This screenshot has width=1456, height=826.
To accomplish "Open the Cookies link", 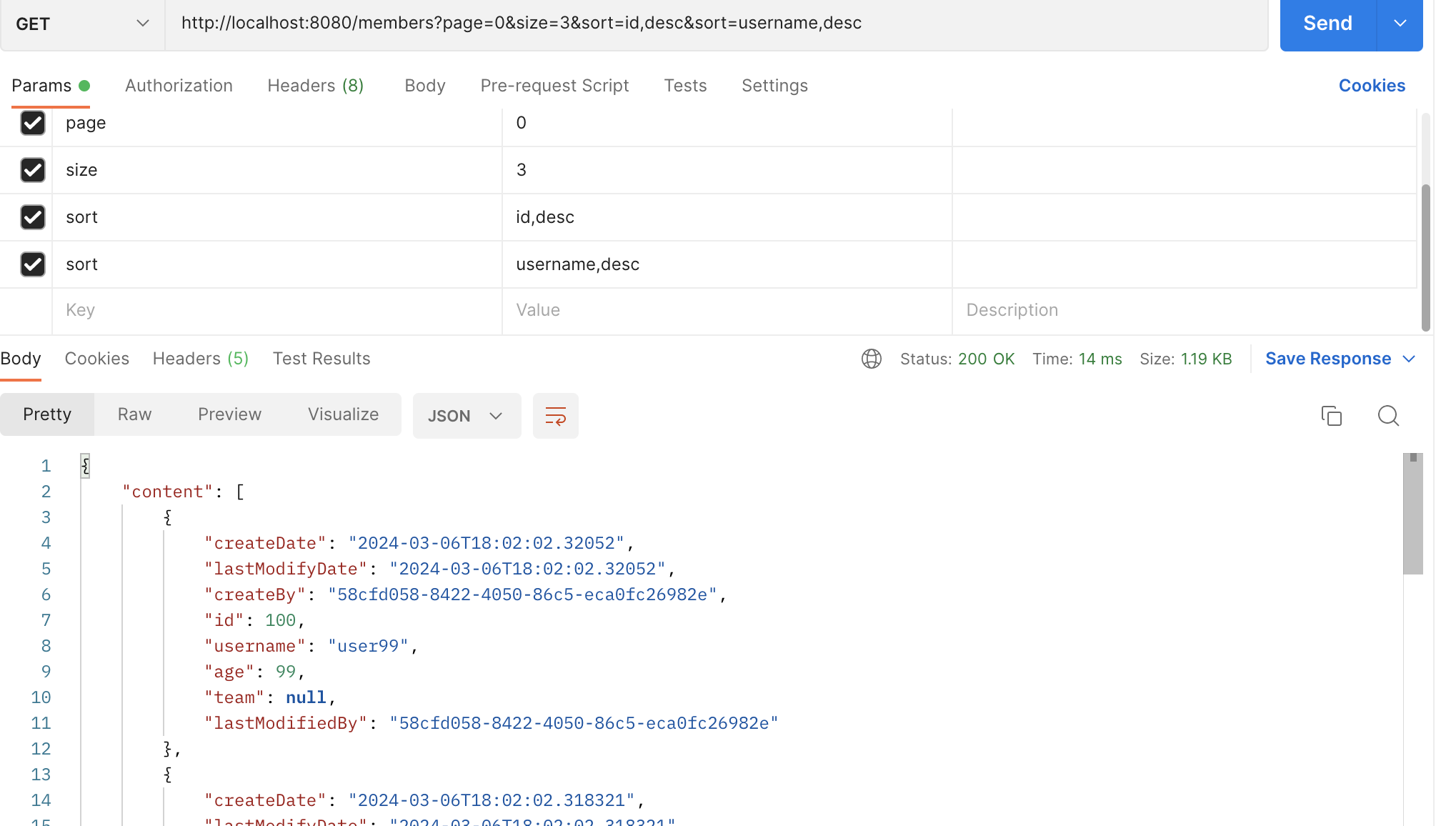I will point(1371,86).
